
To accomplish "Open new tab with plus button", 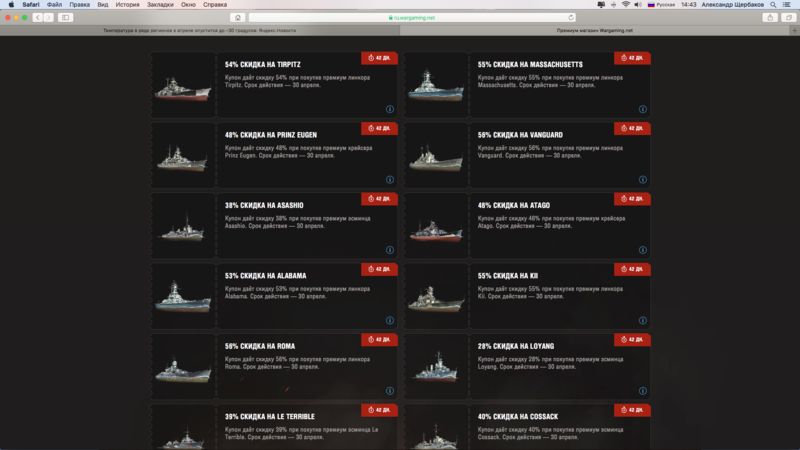I will point(794,31).
